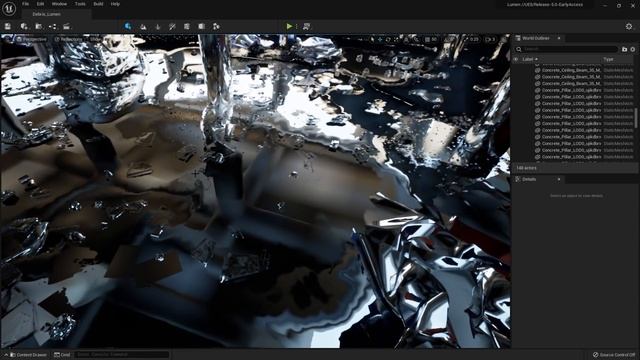Click the visibility eye column header
The width and height of the screenshot is (640, 360).
pyautogui.click(x=516, y=60)
